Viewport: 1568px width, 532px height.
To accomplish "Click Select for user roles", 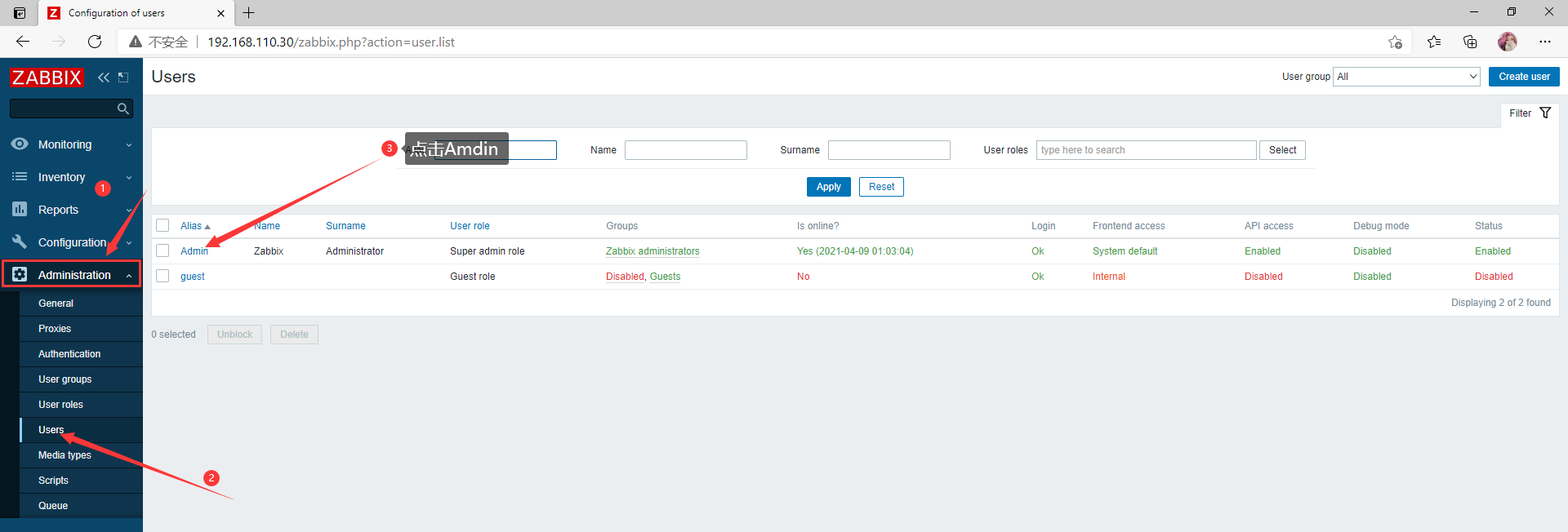I will [x=1282, y=150].
